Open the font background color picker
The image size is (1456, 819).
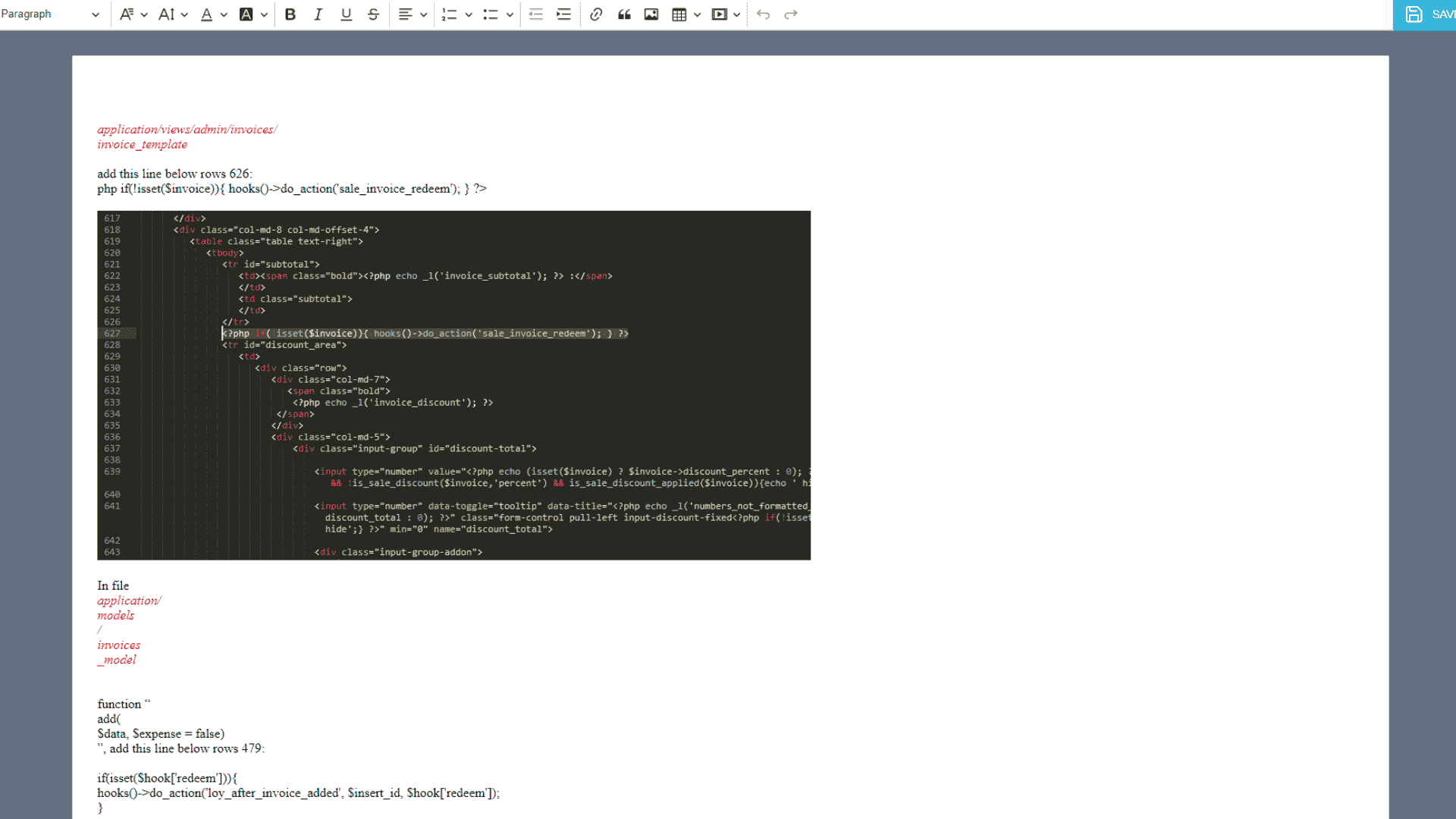click(253, 14)
